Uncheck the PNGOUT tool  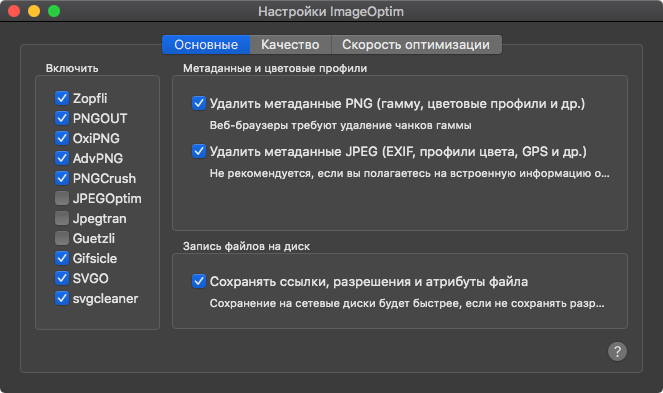62,118
